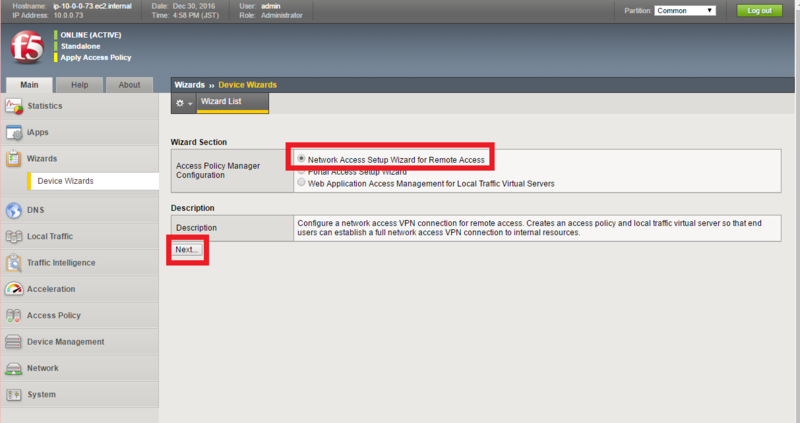The height and width of the screenshot is (423, 800).
Task: Open the Statistics menu item
Action: click(x=80, y=106)
